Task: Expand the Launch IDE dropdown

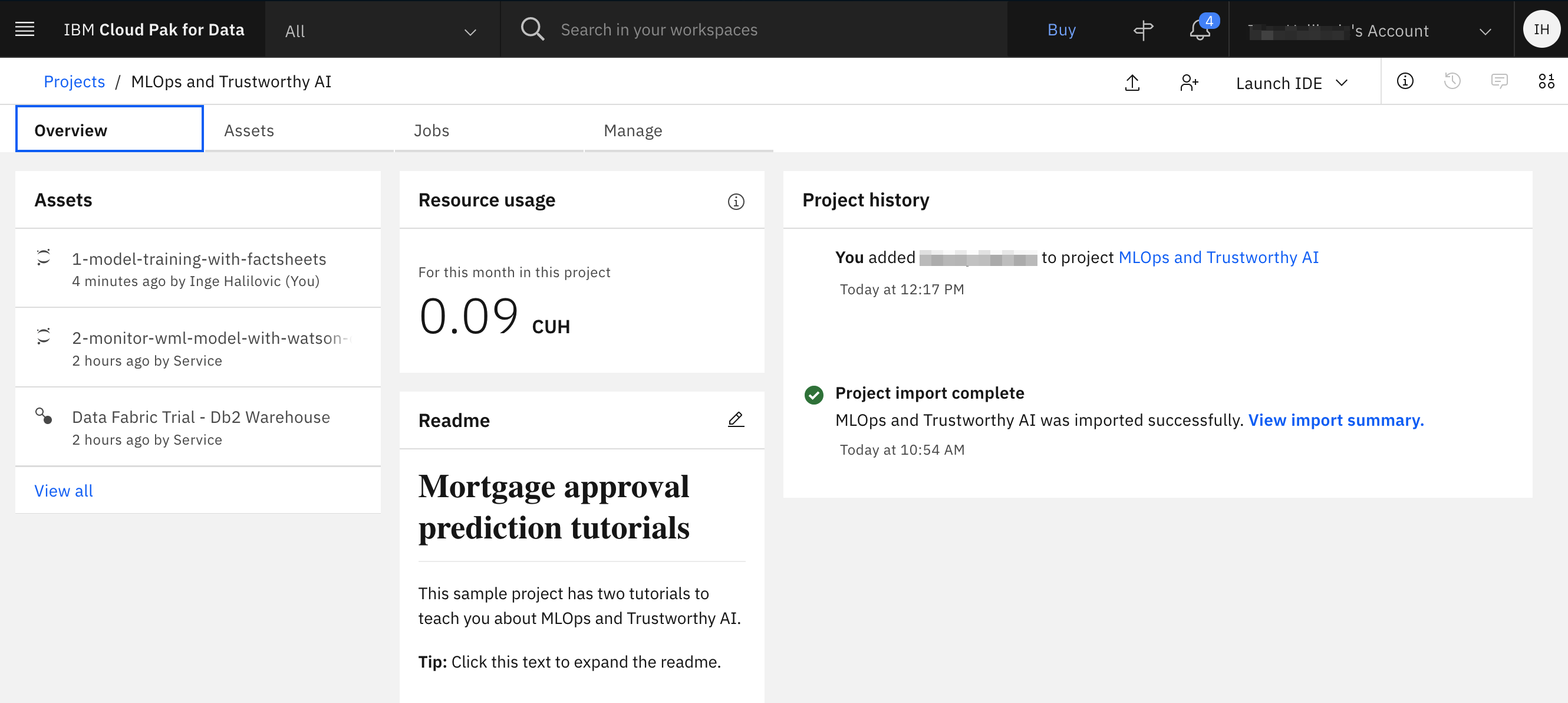Action: (1291, 83)
